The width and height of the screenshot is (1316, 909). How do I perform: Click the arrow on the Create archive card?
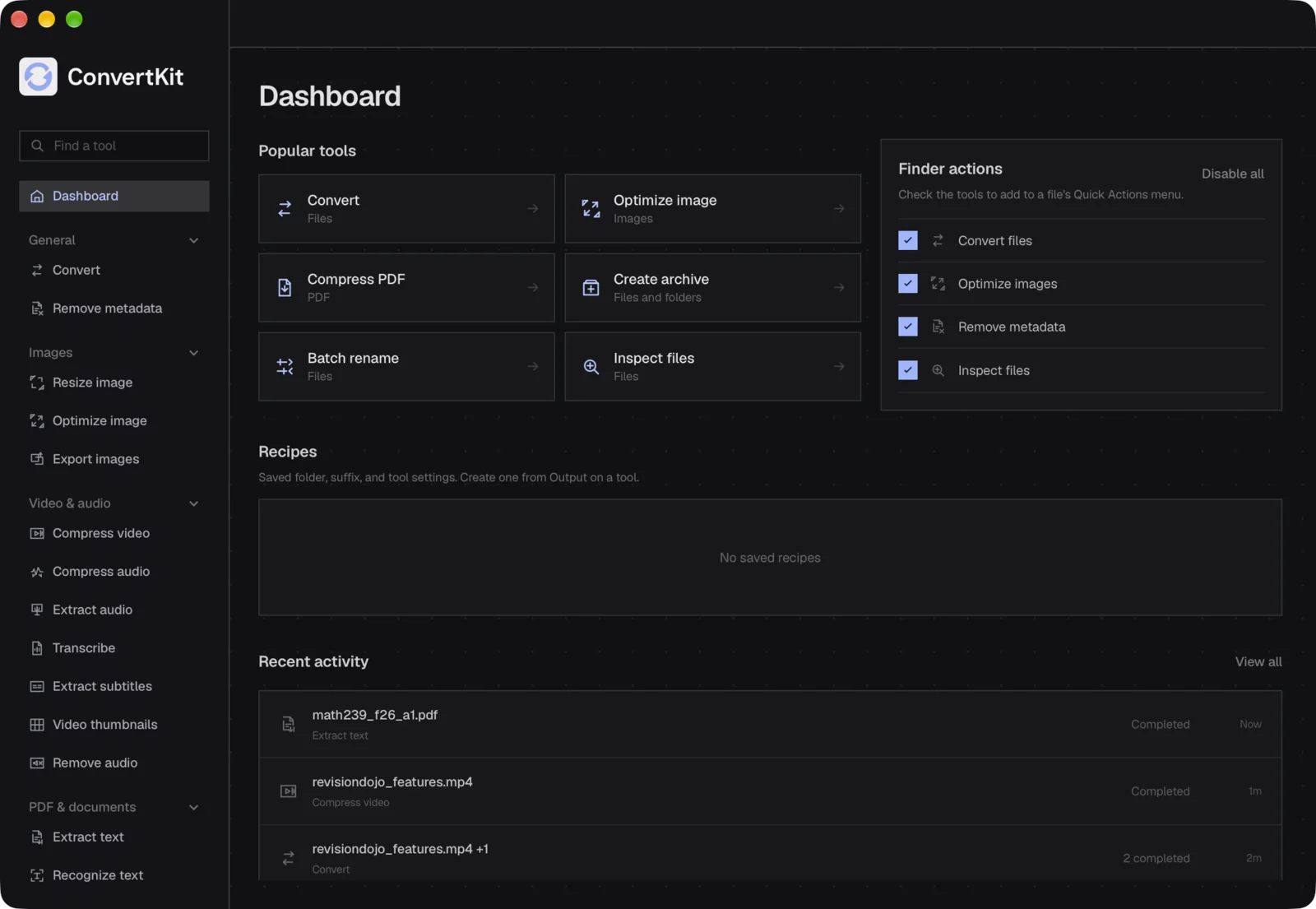click(839, 287)
